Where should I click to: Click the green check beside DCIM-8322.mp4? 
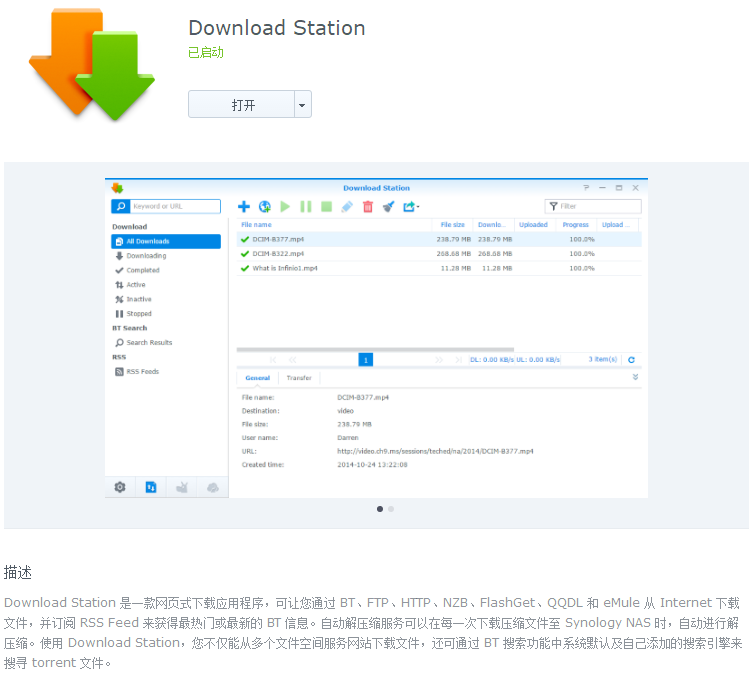(245, 254)
